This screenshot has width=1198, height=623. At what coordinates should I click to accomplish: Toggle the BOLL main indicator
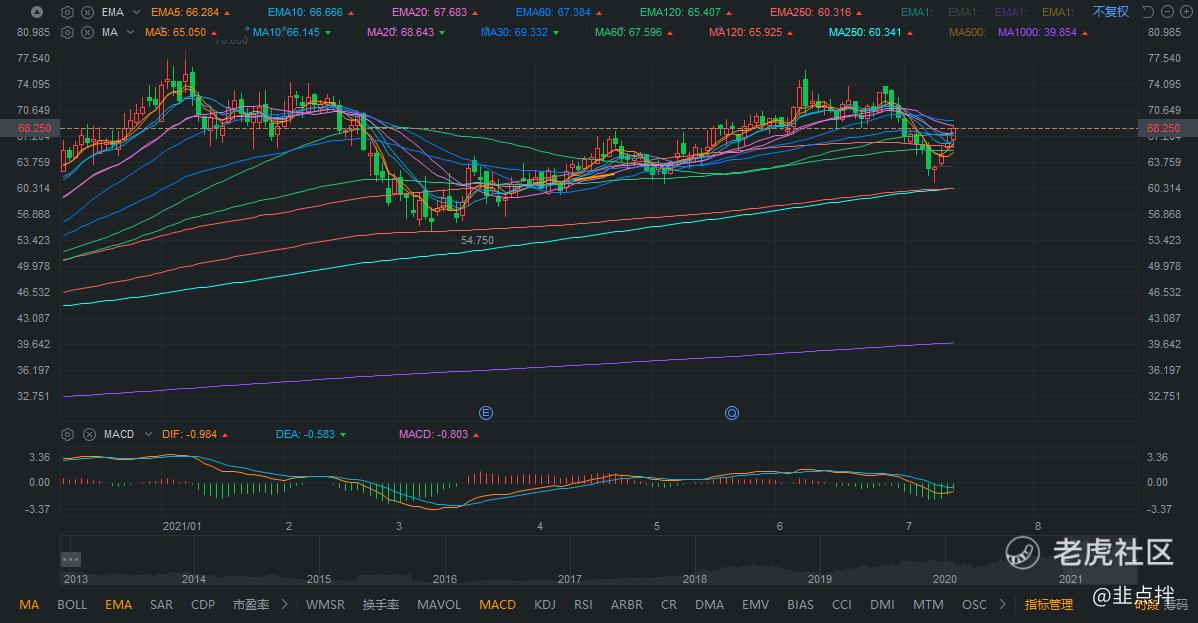72,605
